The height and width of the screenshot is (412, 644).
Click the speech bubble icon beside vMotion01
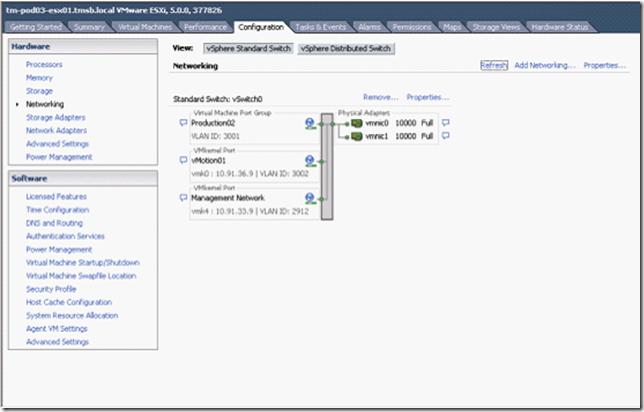(183, 160)
